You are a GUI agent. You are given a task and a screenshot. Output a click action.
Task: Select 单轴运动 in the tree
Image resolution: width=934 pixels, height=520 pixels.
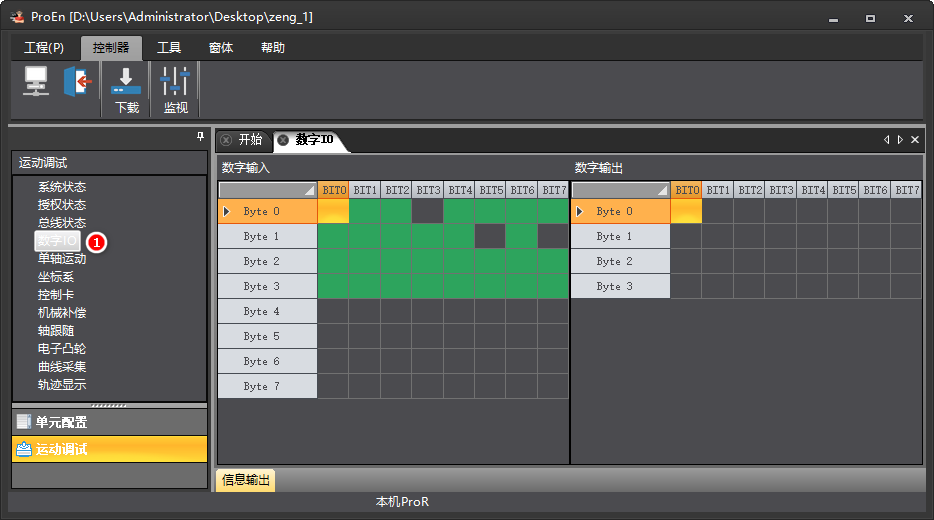coord(62,259)
